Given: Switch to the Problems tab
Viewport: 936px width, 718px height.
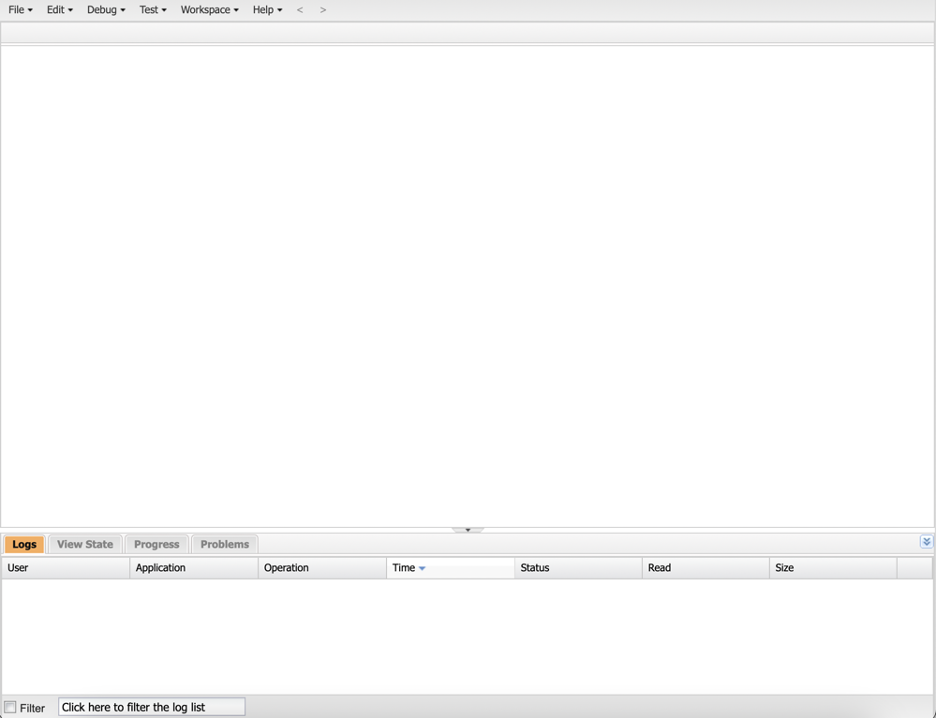Looking at the screenshot, I should coord(224,544).
